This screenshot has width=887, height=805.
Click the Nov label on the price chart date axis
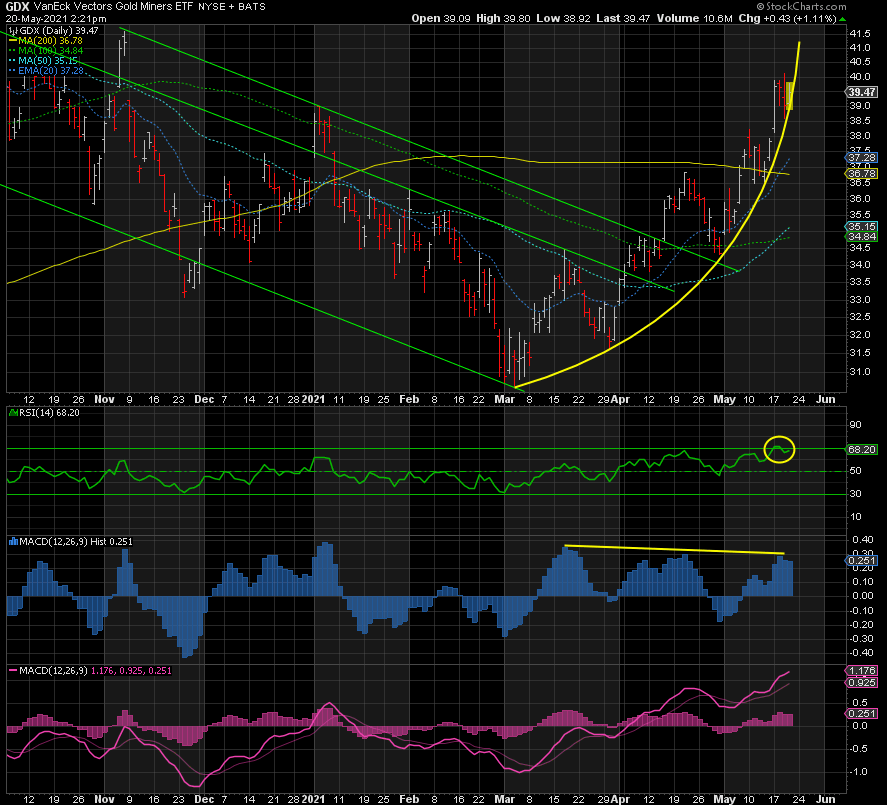(x=104, y=399)
